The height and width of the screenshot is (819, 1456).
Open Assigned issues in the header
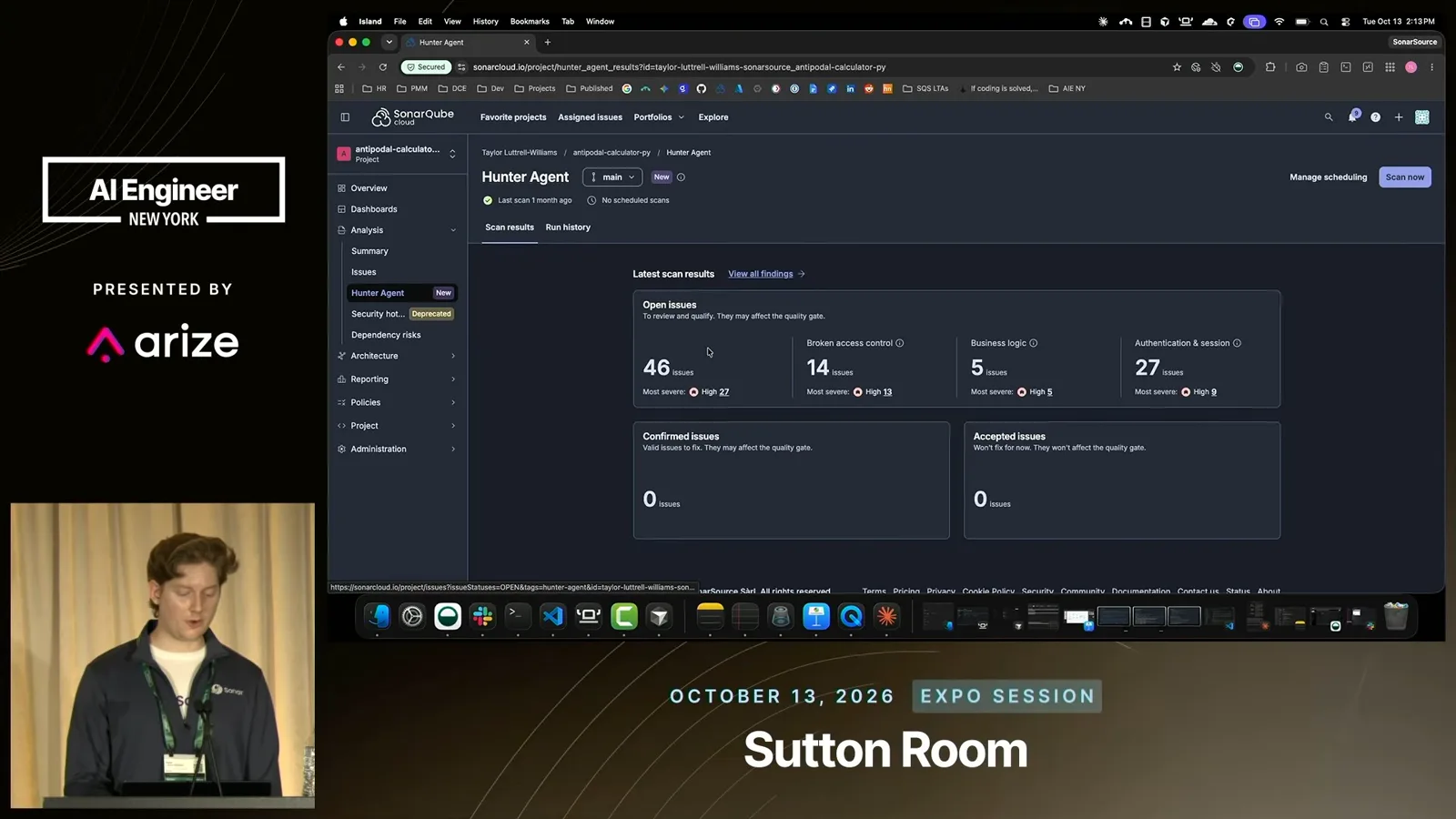click(590, 117)
